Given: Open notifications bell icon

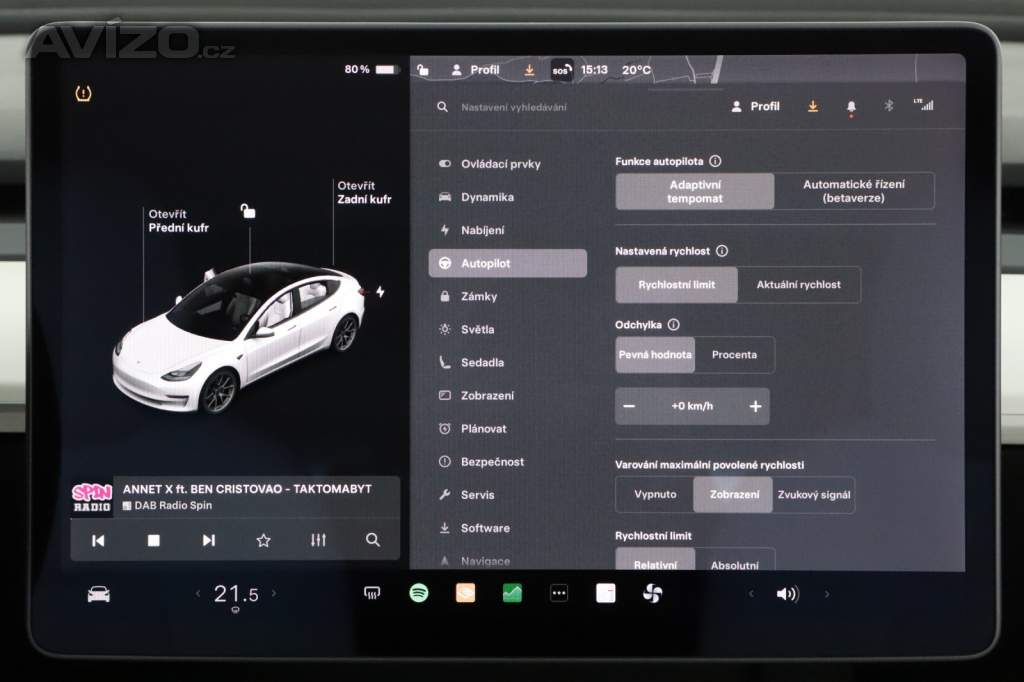Looking at the screenshot, I should click(x=851, y=106).
